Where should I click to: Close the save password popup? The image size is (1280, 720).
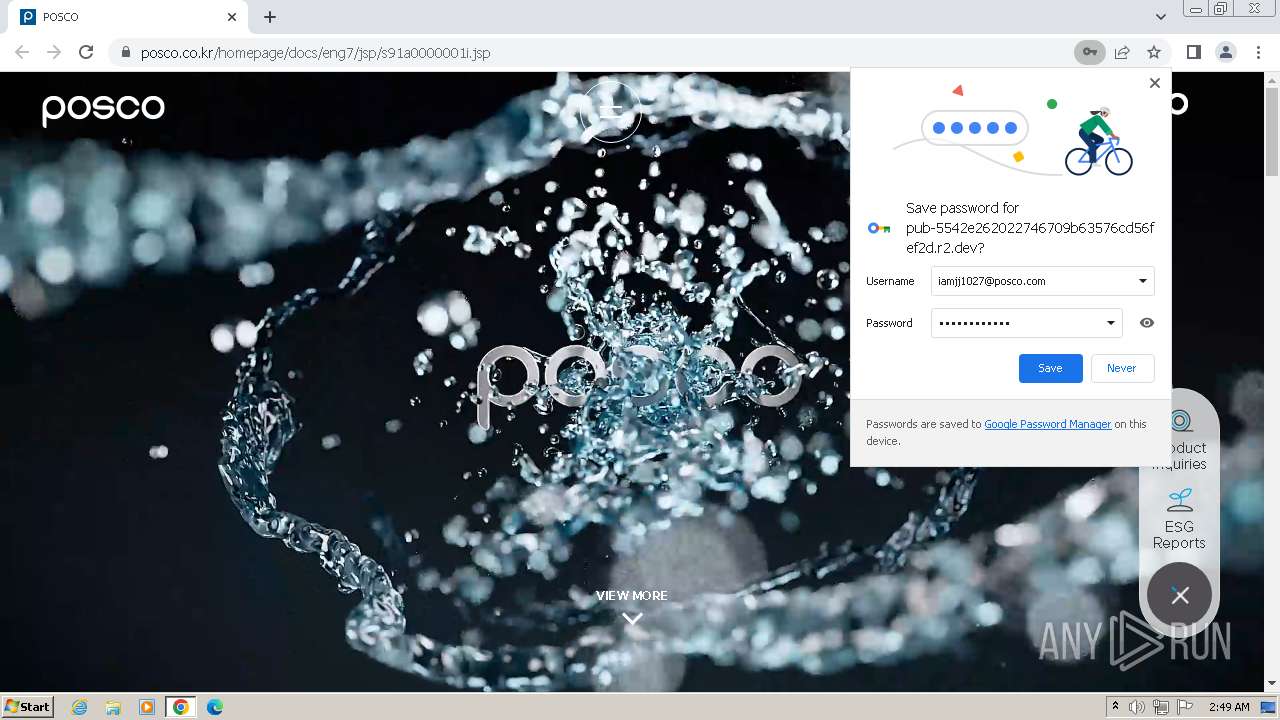click(1155, 83)
